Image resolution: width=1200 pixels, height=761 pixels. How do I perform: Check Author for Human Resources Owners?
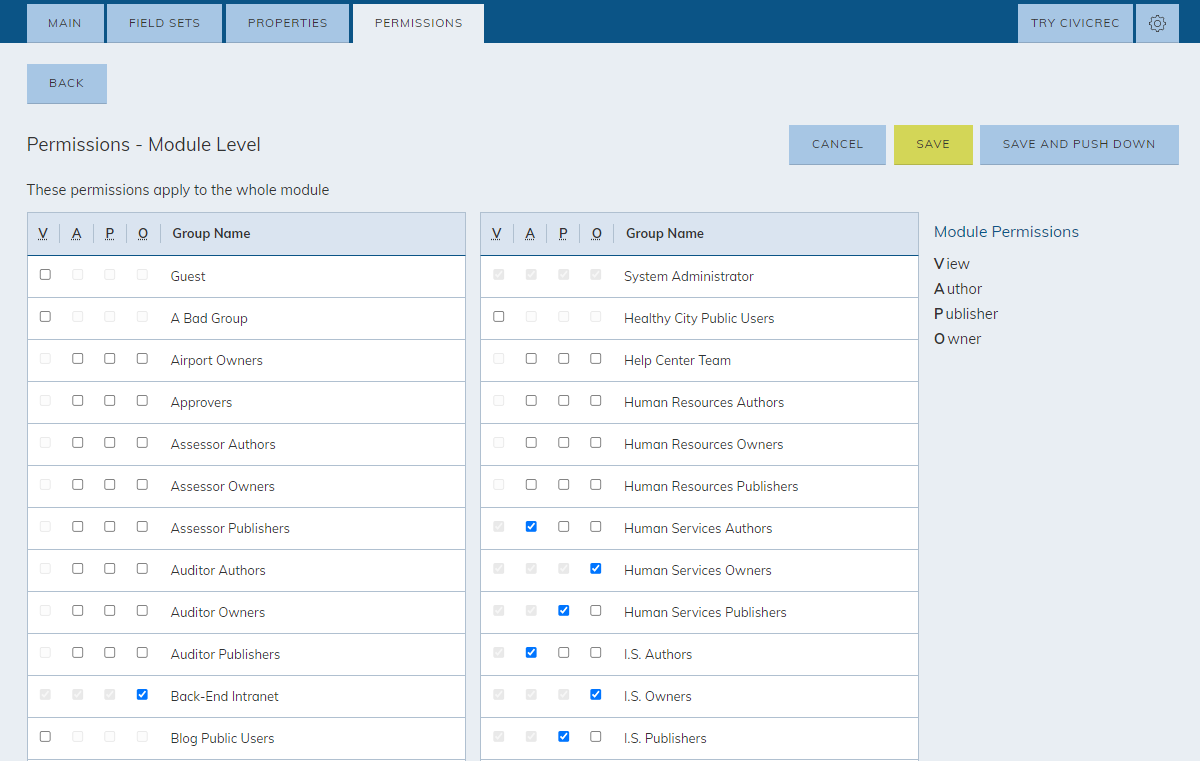click(x=531, y=443)
